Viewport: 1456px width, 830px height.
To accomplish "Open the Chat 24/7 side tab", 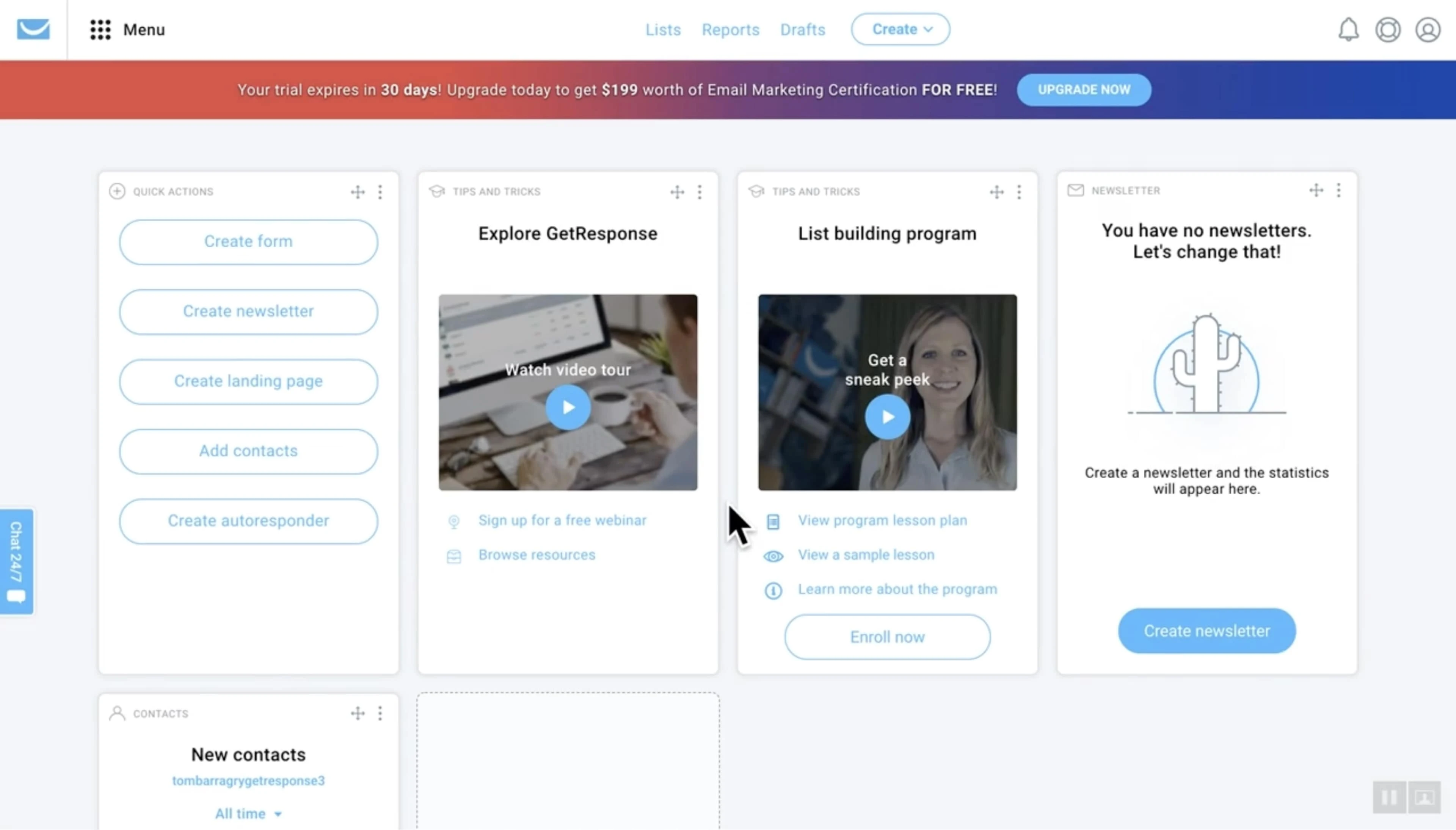I will pyautogui.click(x=17, y=562).
